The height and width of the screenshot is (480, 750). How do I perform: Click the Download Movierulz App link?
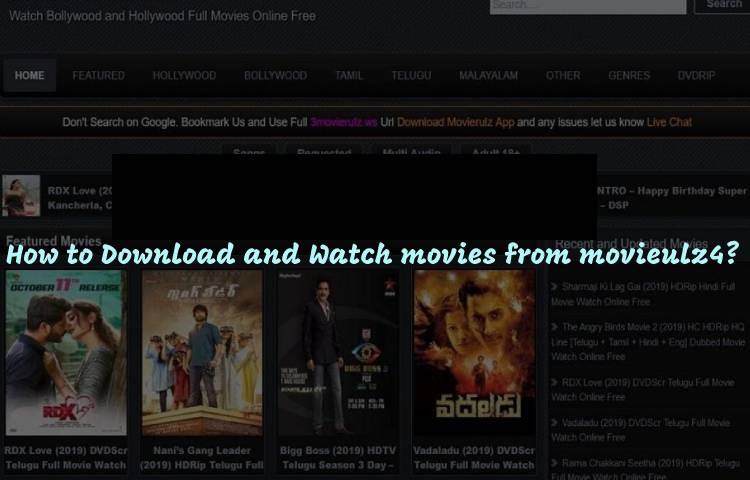coord(455,122)
